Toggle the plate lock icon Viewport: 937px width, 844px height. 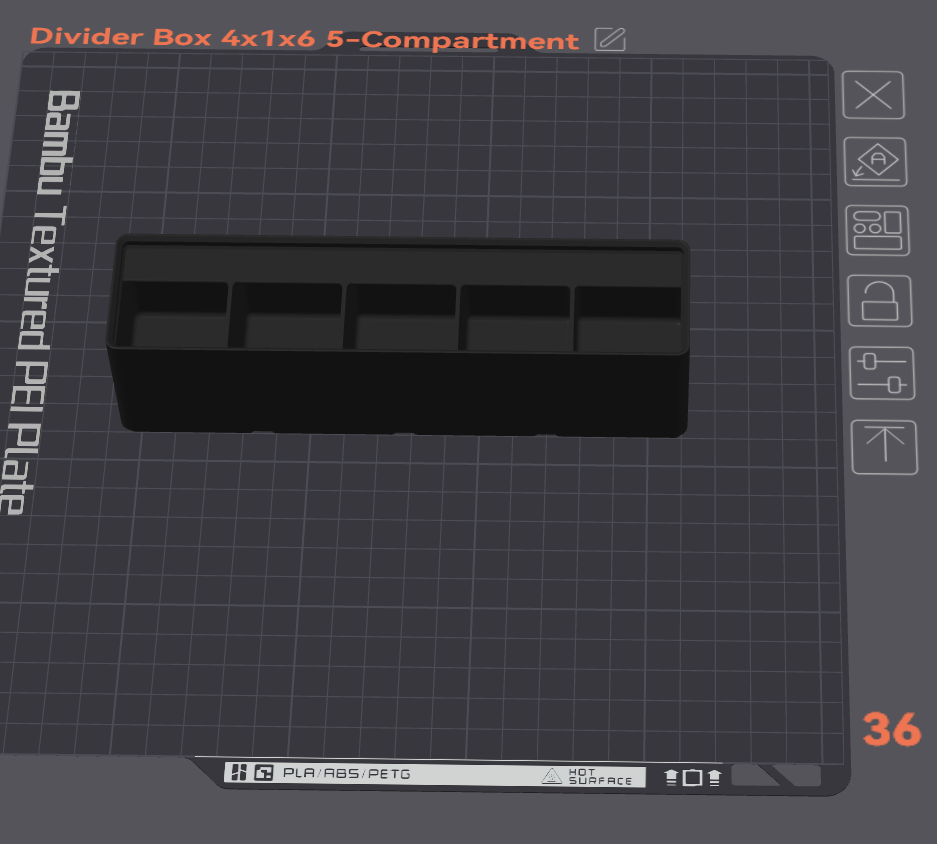pyautogui.click(x=880, y=301)
